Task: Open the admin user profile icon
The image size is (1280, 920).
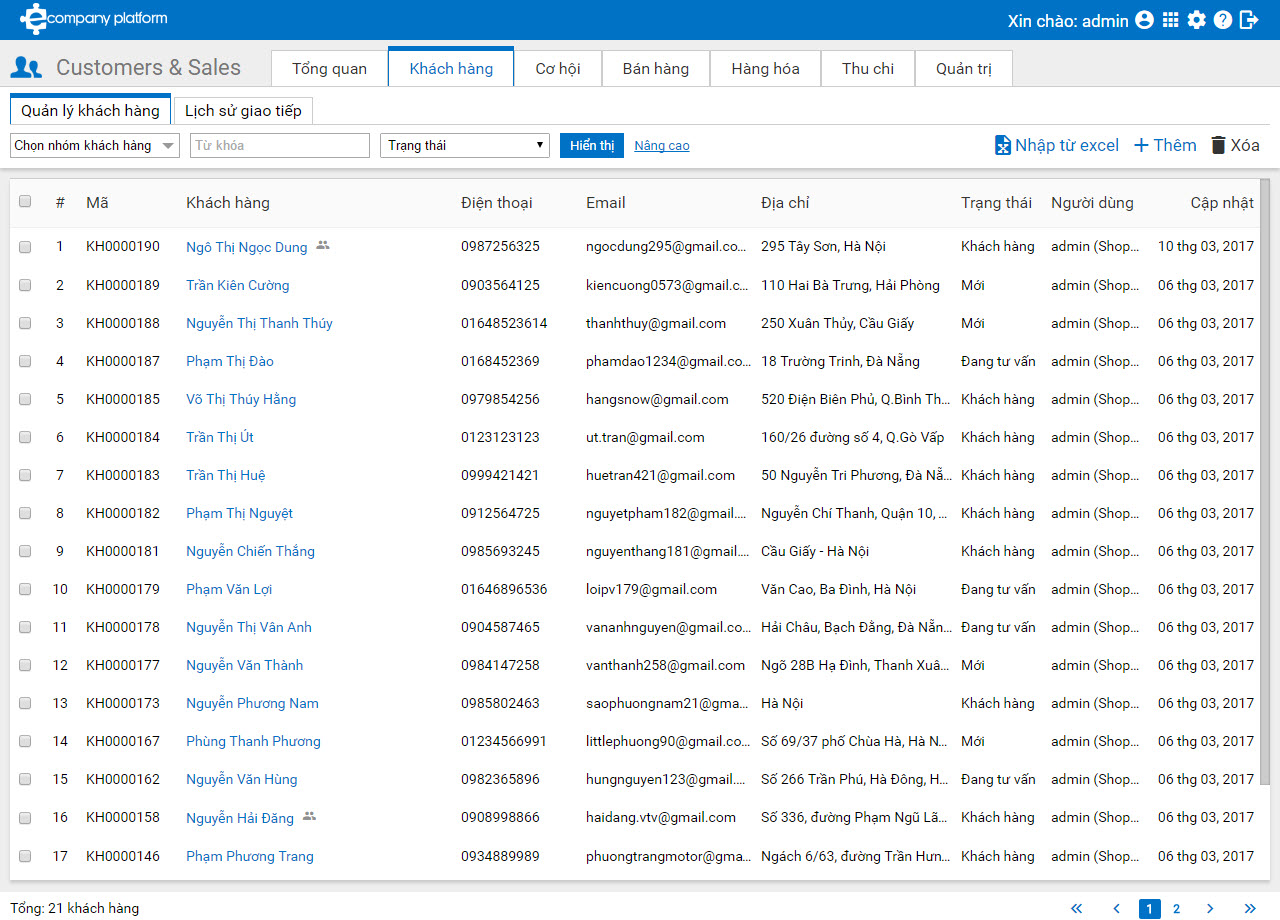Action: [1145, 20]
